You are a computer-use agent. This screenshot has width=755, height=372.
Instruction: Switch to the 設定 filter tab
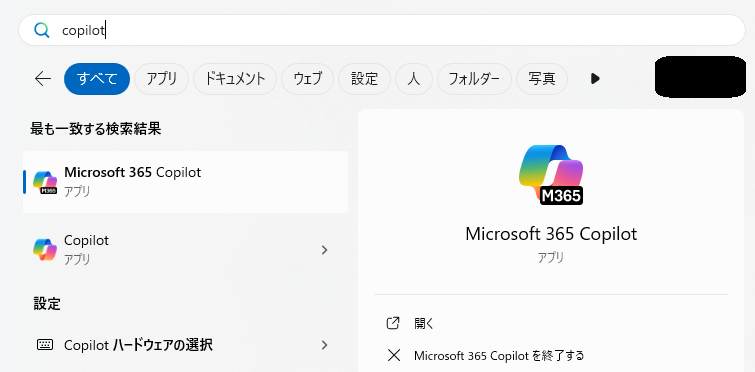(x=364, y=79)
